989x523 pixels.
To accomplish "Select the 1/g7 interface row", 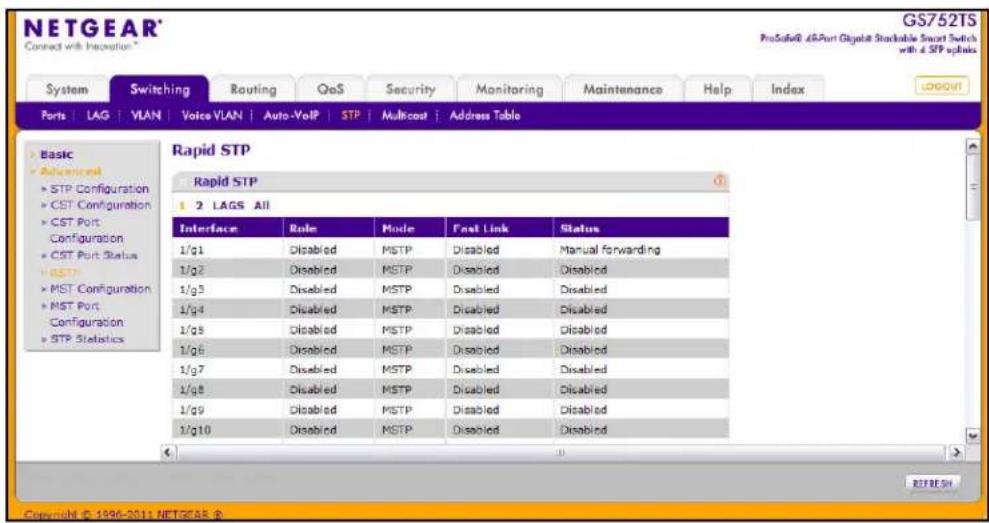I will coord(450,370).
